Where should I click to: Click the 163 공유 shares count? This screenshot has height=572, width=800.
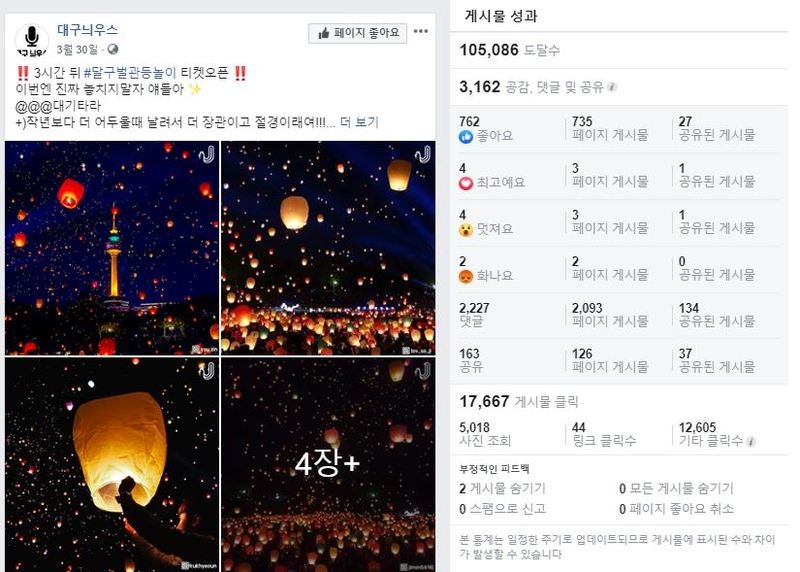pyautogui.click(x=470, y=360)
